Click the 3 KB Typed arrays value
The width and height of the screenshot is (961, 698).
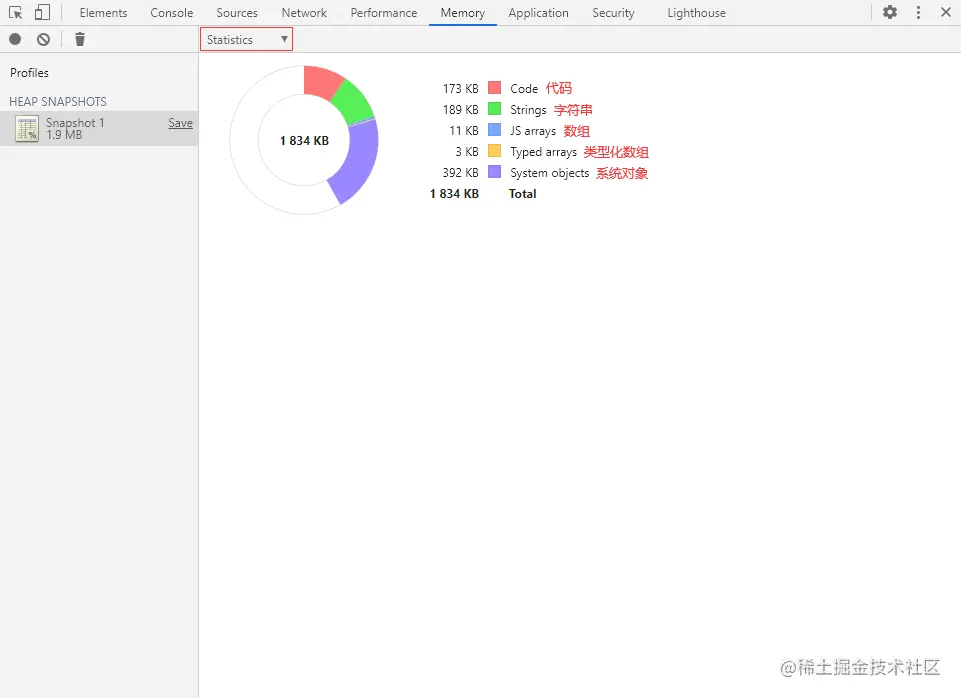click(466, 151)
